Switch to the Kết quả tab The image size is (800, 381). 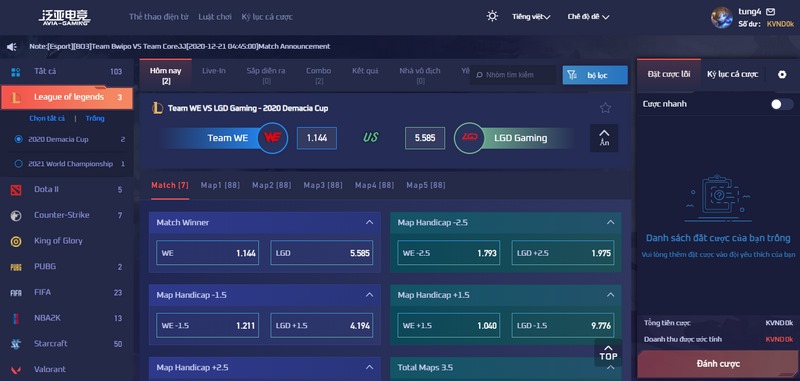point(365,71)
